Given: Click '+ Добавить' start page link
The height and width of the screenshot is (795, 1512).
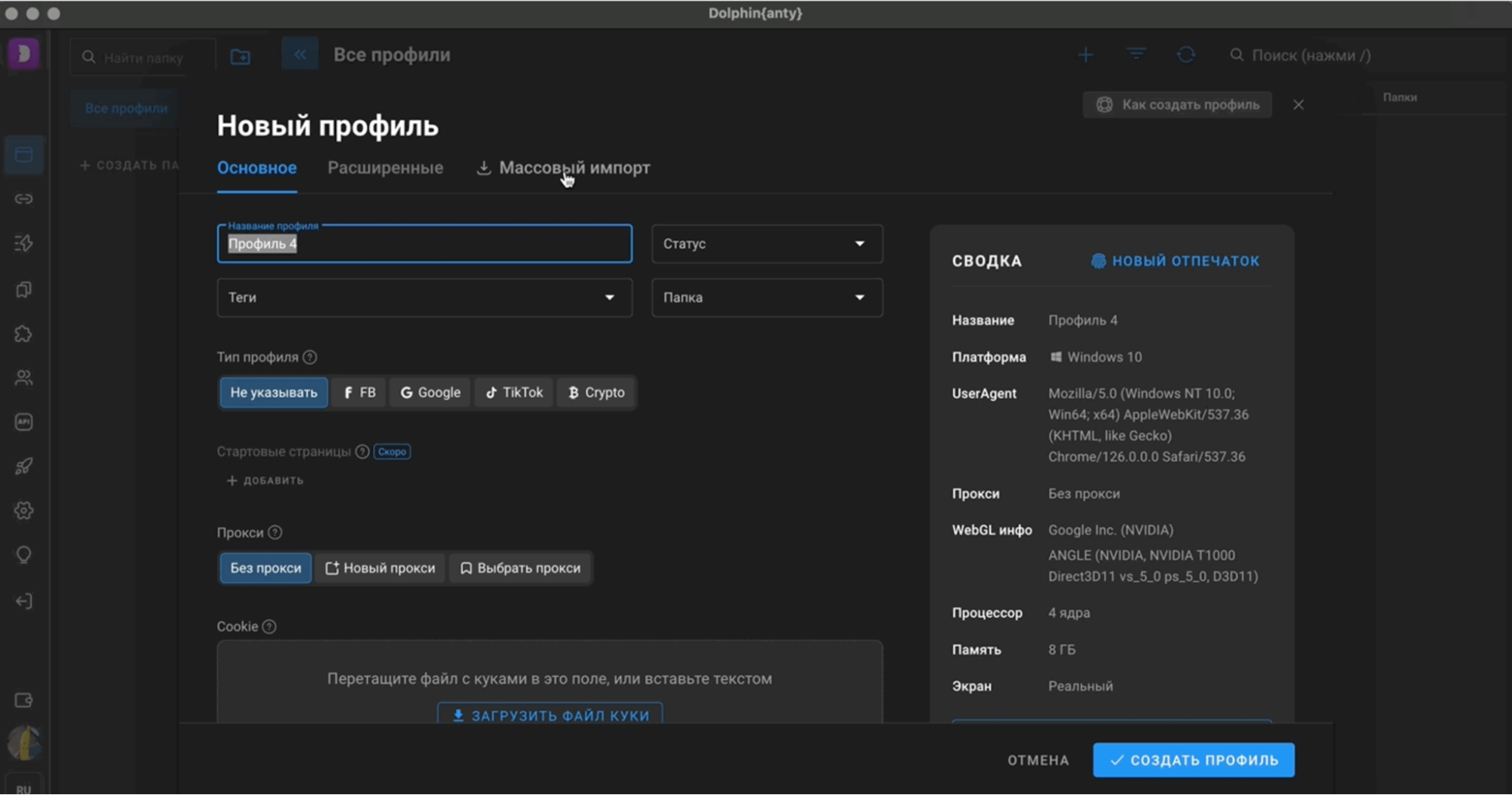Looking at the screenshot, I should pyautogui.click(x=265, y=480).
